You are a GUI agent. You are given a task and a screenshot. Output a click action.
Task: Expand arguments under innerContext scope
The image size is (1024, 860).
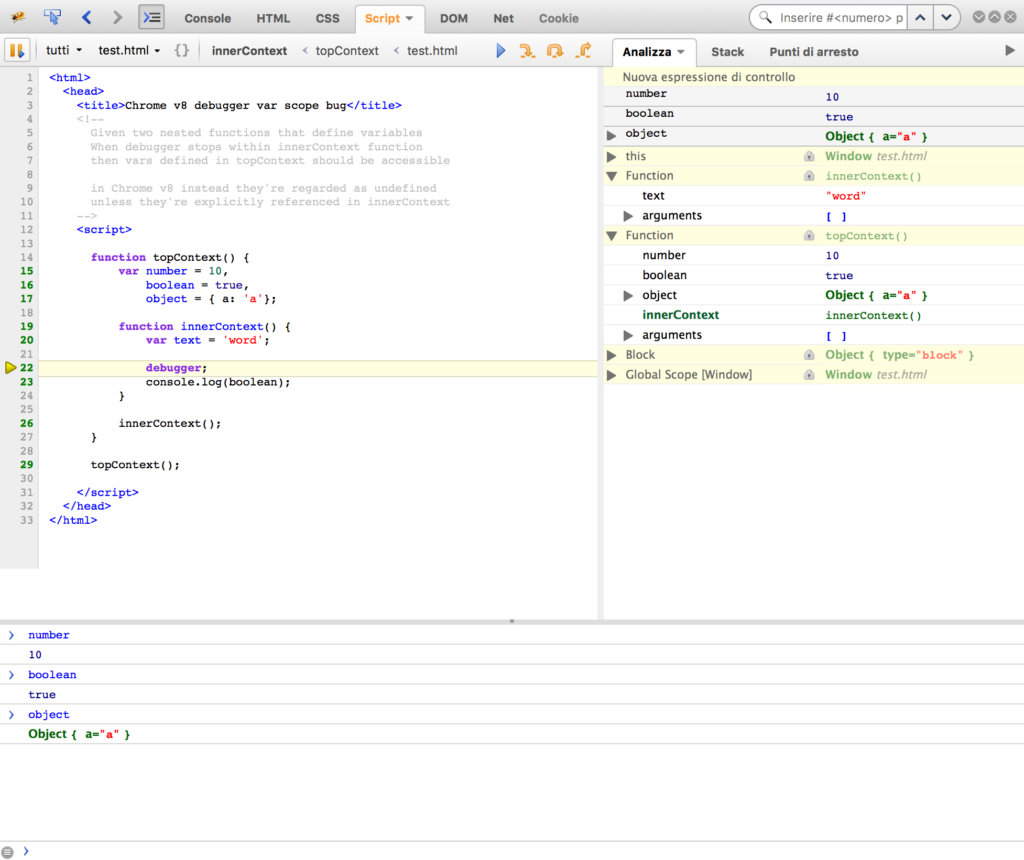(628, 215)
